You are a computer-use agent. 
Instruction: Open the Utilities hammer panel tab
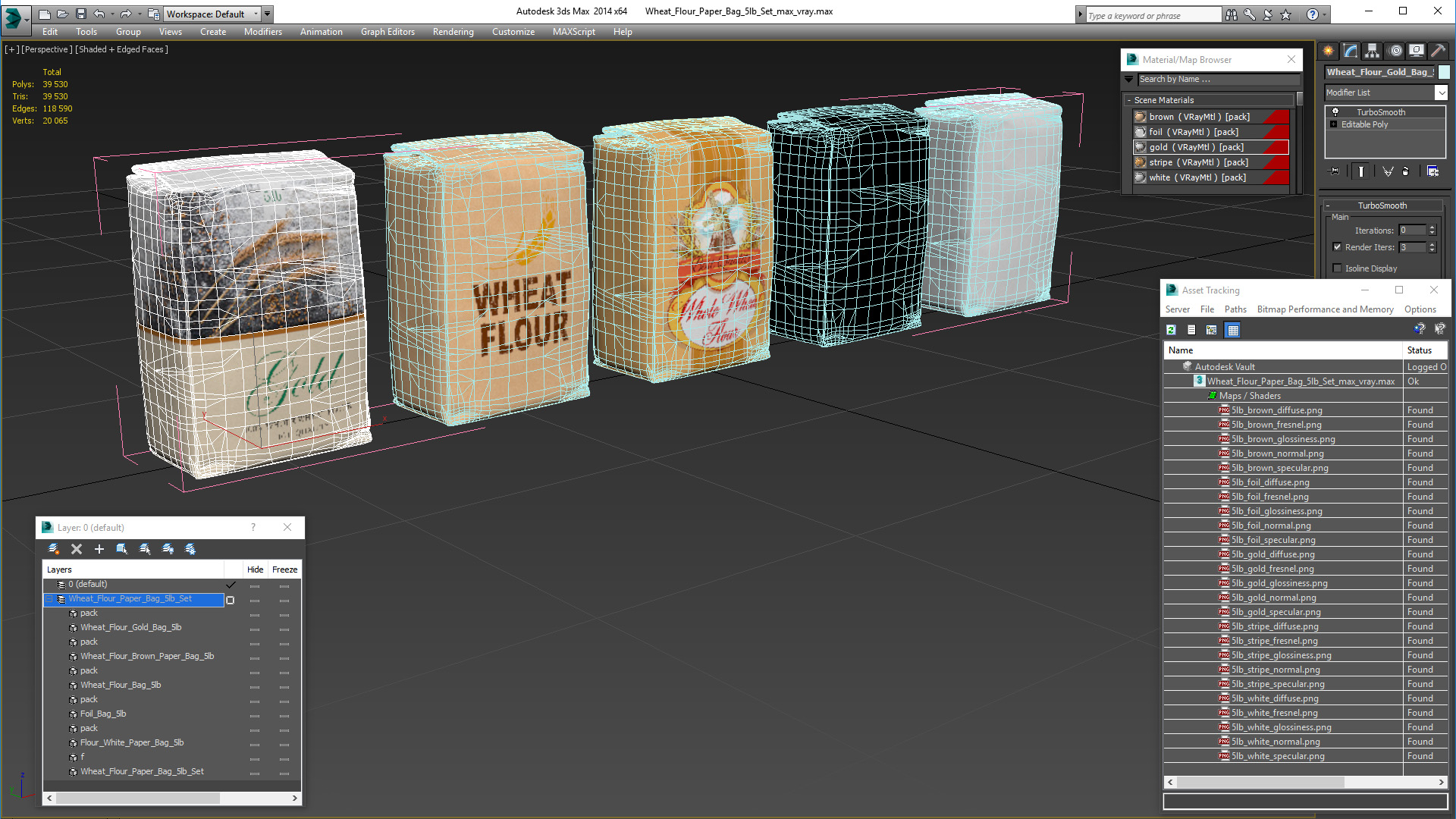click(1438, 51)
